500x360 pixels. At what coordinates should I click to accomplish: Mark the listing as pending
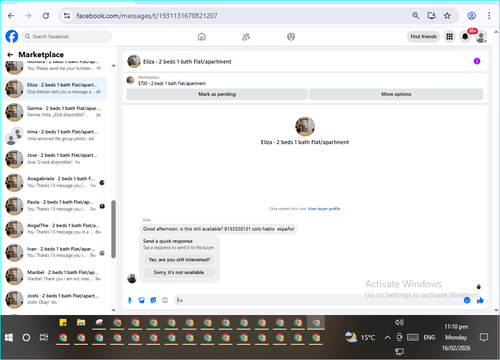coord(217,94)
